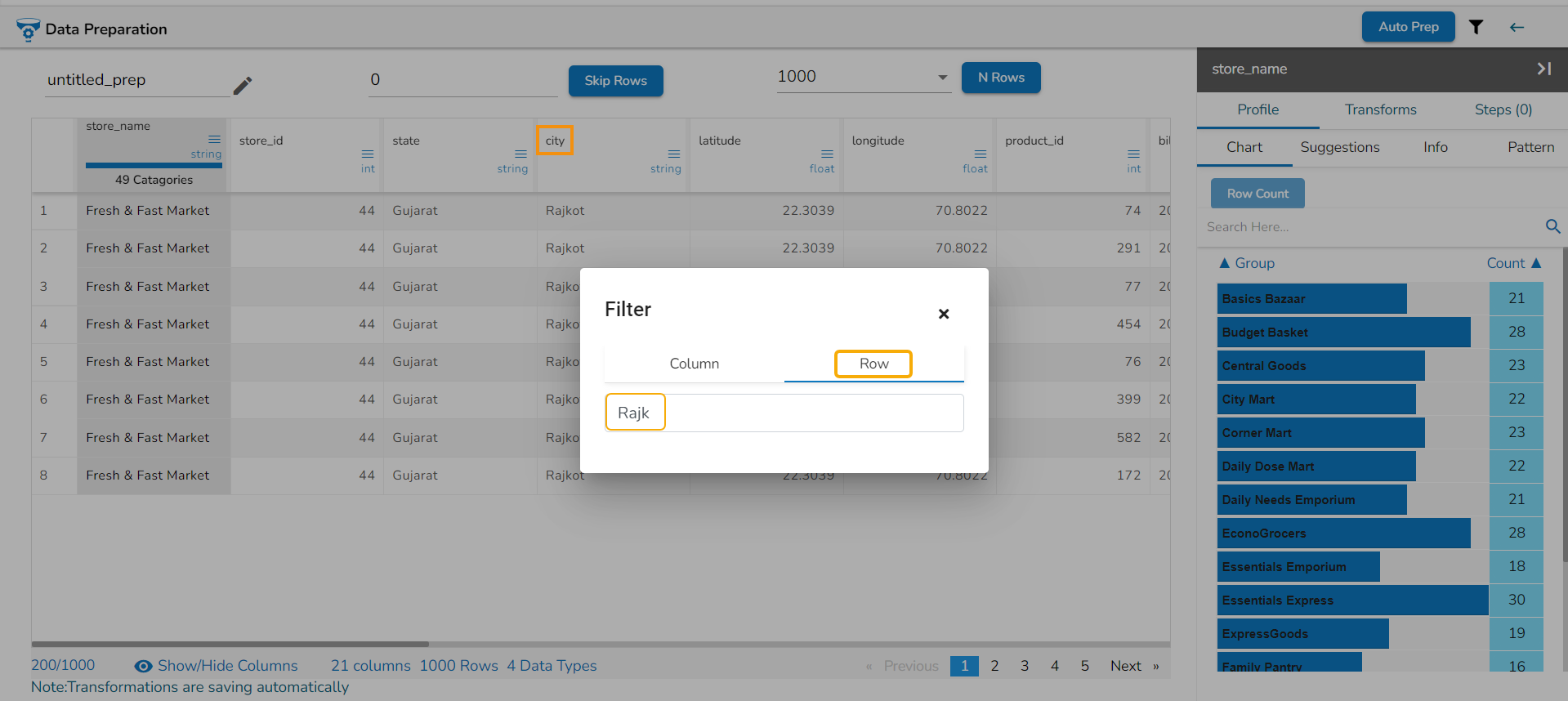
Task: Close the Filter dialog
Action: coord(944,314)
